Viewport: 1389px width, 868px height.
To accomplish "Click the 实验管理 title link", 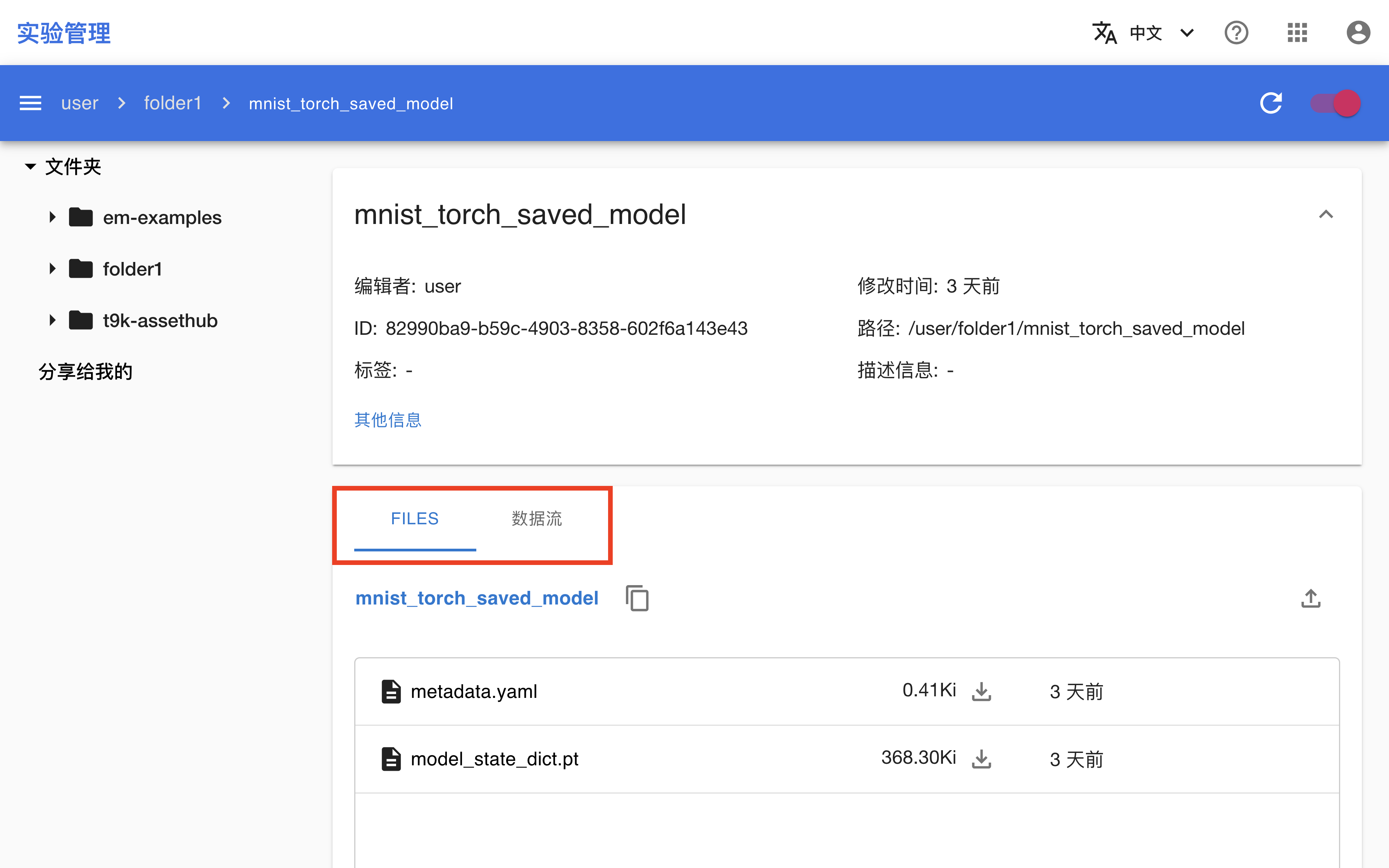I will [x=64, y=33].
